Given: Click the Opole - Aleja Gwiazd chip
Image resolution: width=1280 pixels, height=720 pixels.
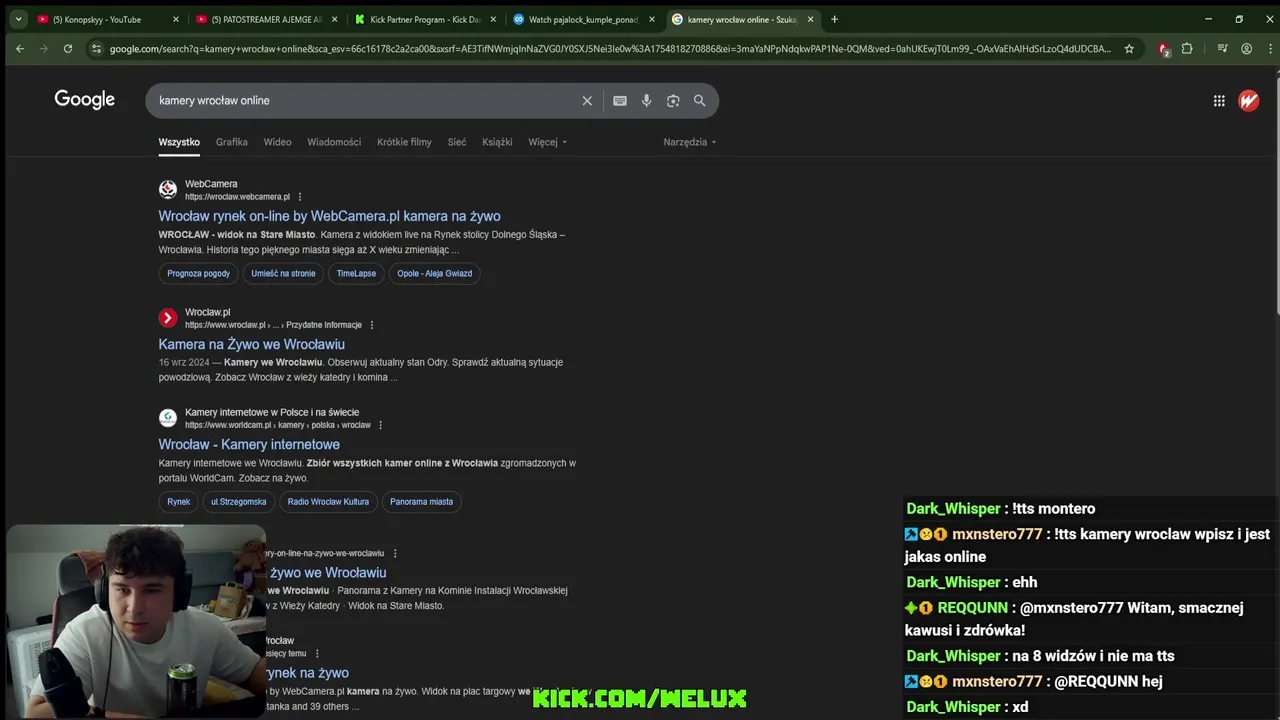Looking at the screenshot, I should (434, 273).
